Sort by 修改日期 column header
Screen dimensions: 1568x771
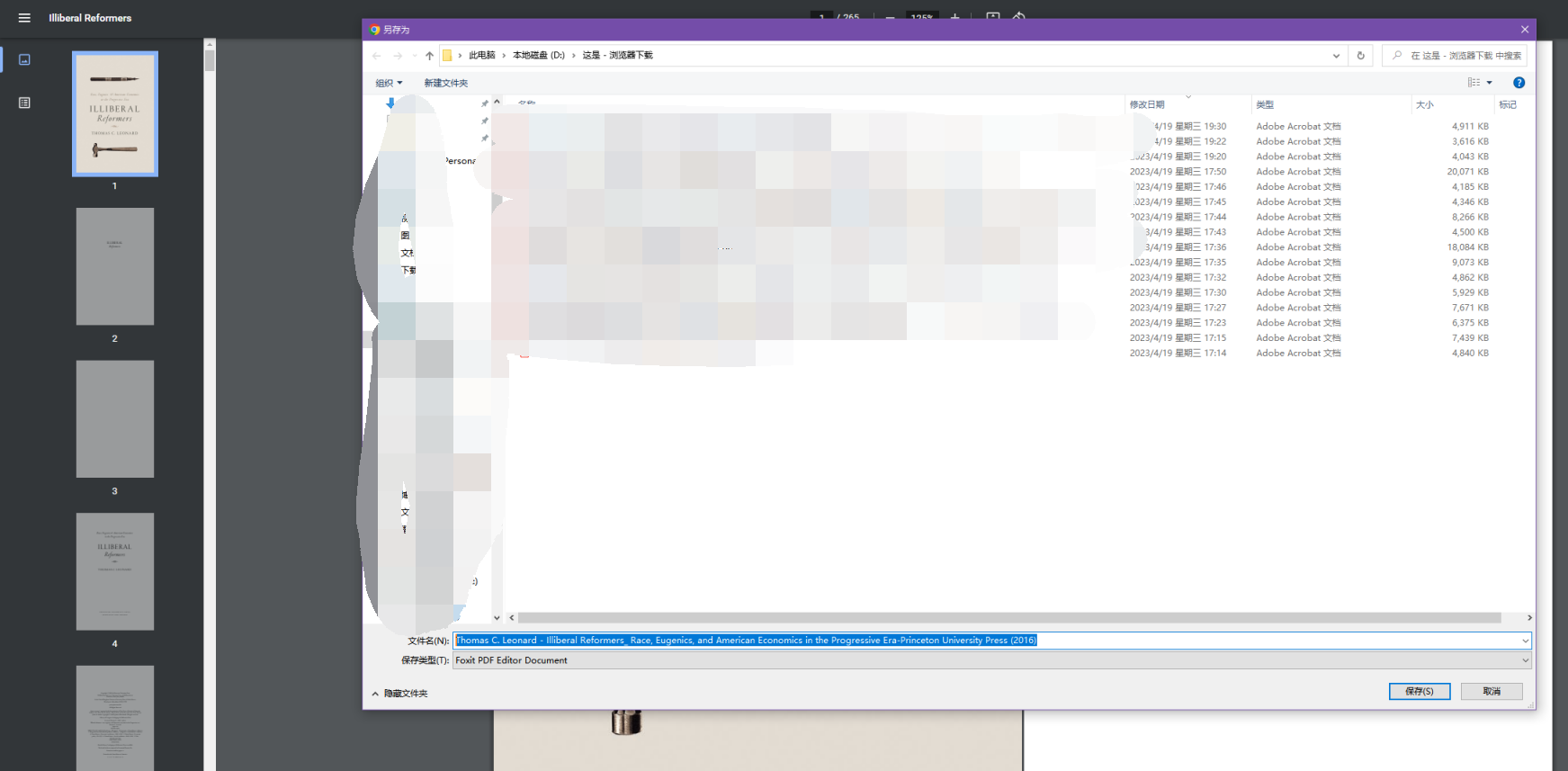(1187, 104)
